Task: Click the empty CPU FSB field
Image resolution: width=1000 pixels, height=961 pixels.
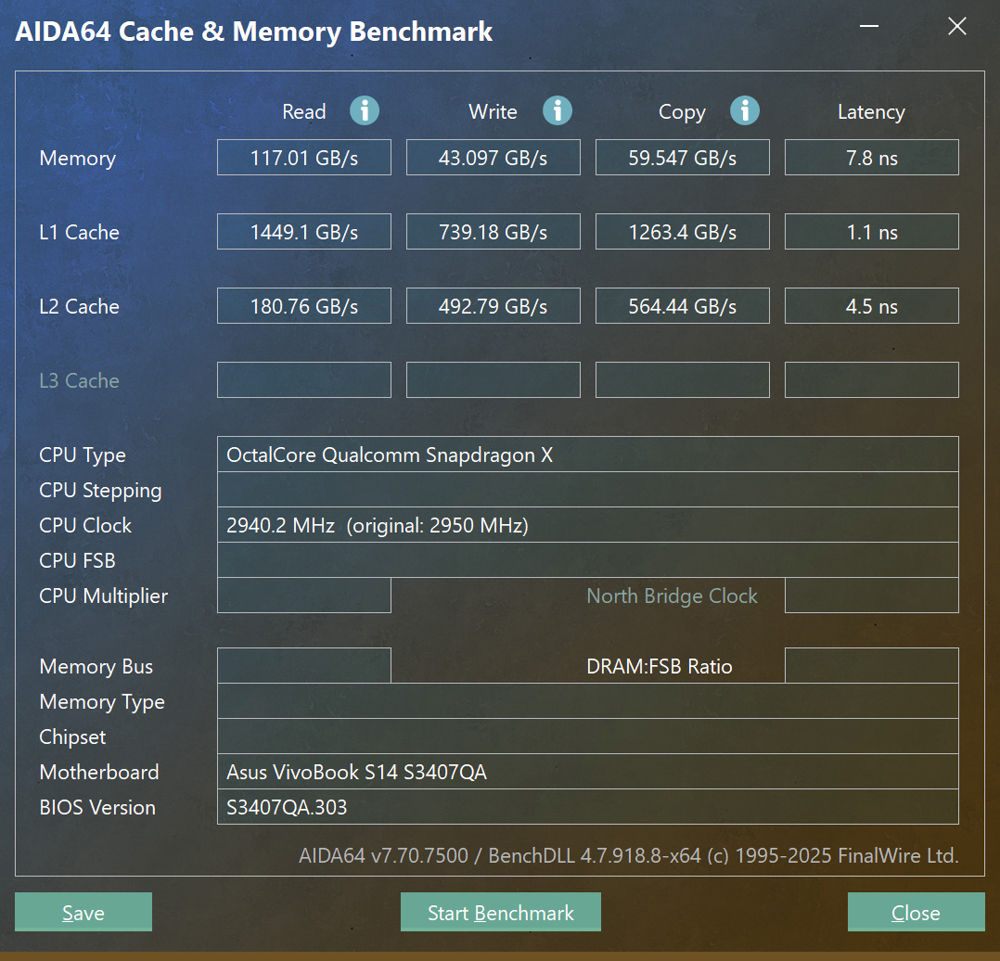Action: (588, 560)
